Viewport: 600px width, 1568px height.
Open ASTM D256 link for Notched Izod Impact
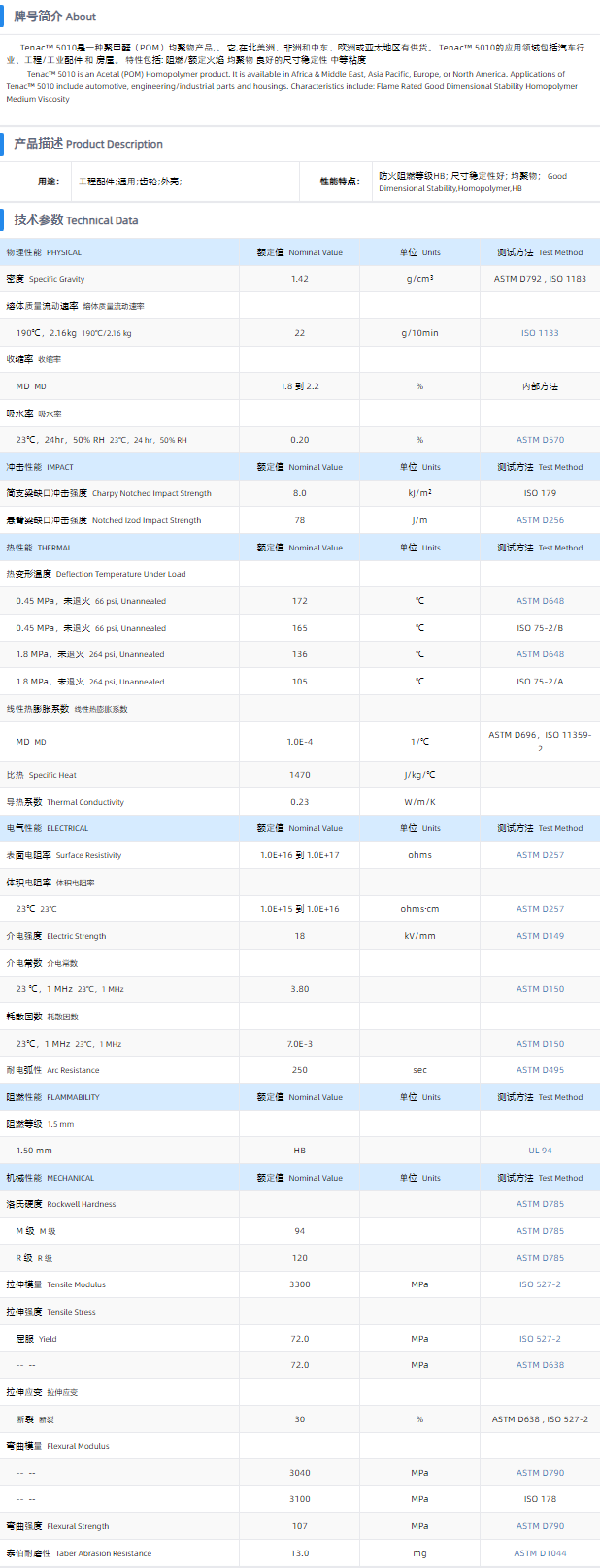(540, 520)
